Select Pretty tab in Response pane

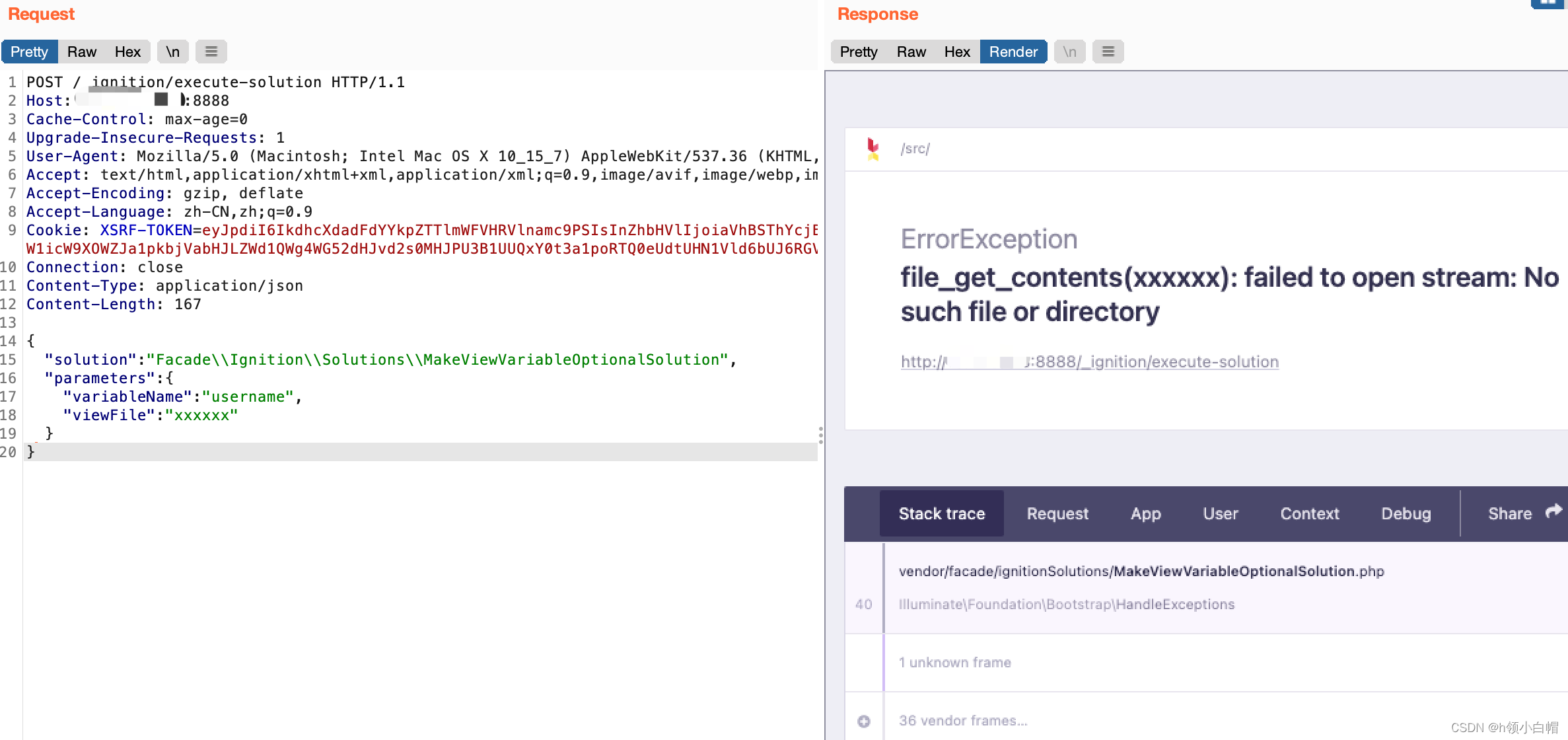859,52
